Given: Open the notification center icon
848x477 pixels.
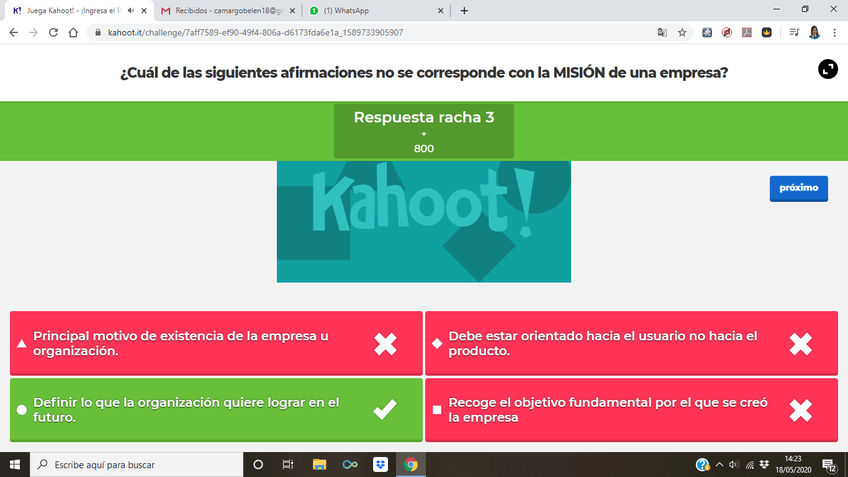Looking at the screenshot, I should point(829,465).
